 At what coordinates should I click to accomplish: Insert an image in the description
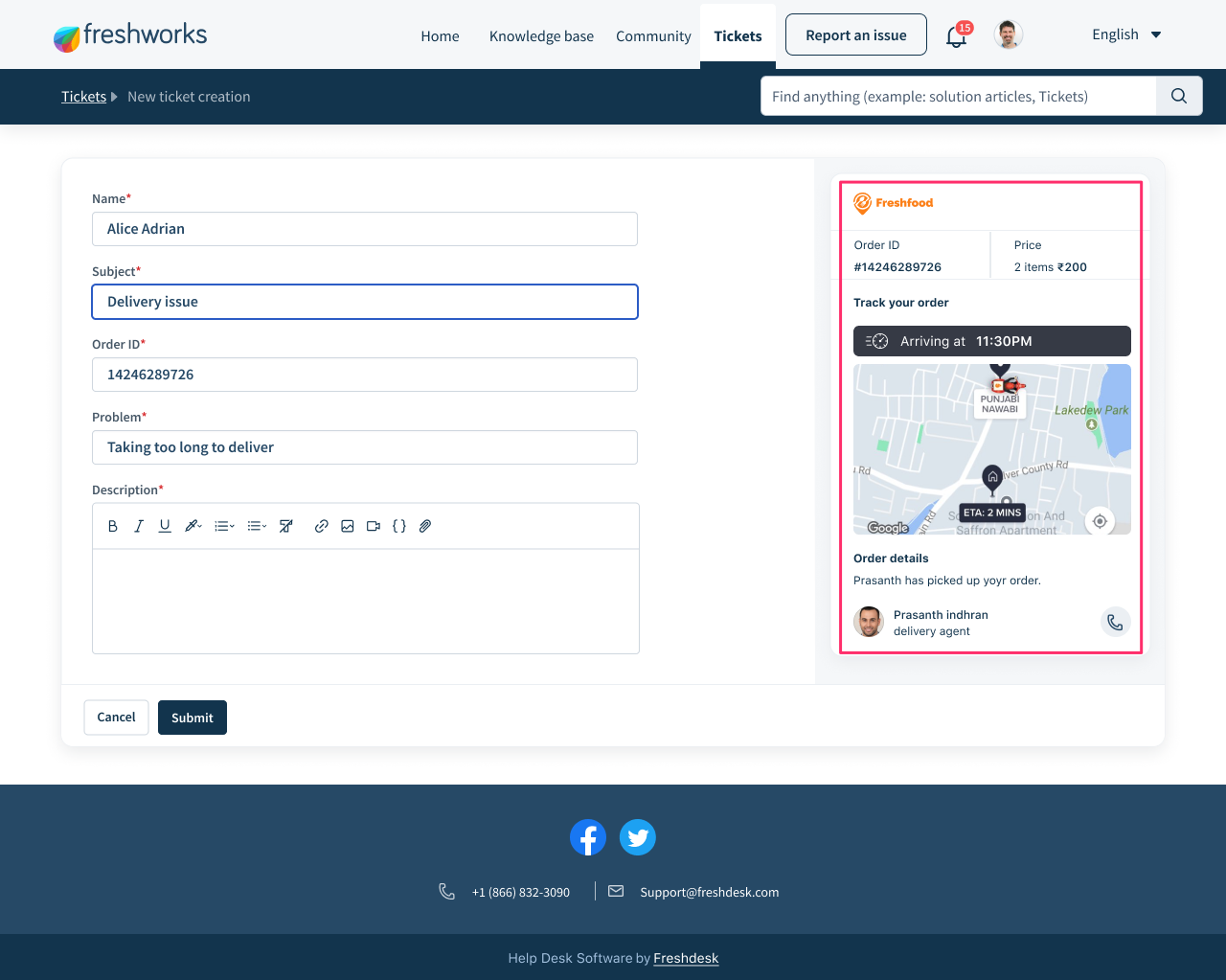(348, 526)
